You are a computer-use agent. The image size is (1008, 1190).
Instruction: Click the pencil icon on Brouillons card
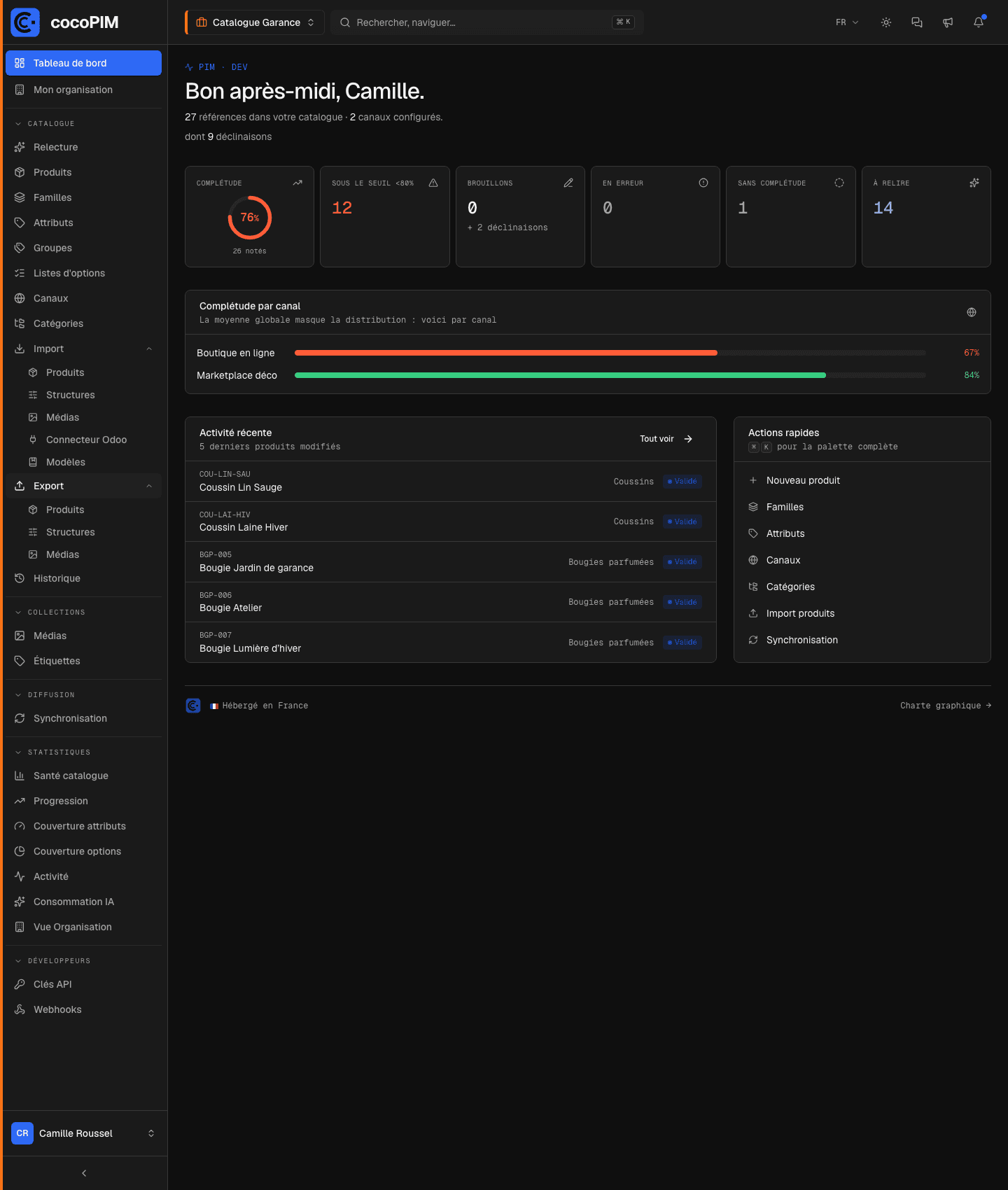coord(568,183)
